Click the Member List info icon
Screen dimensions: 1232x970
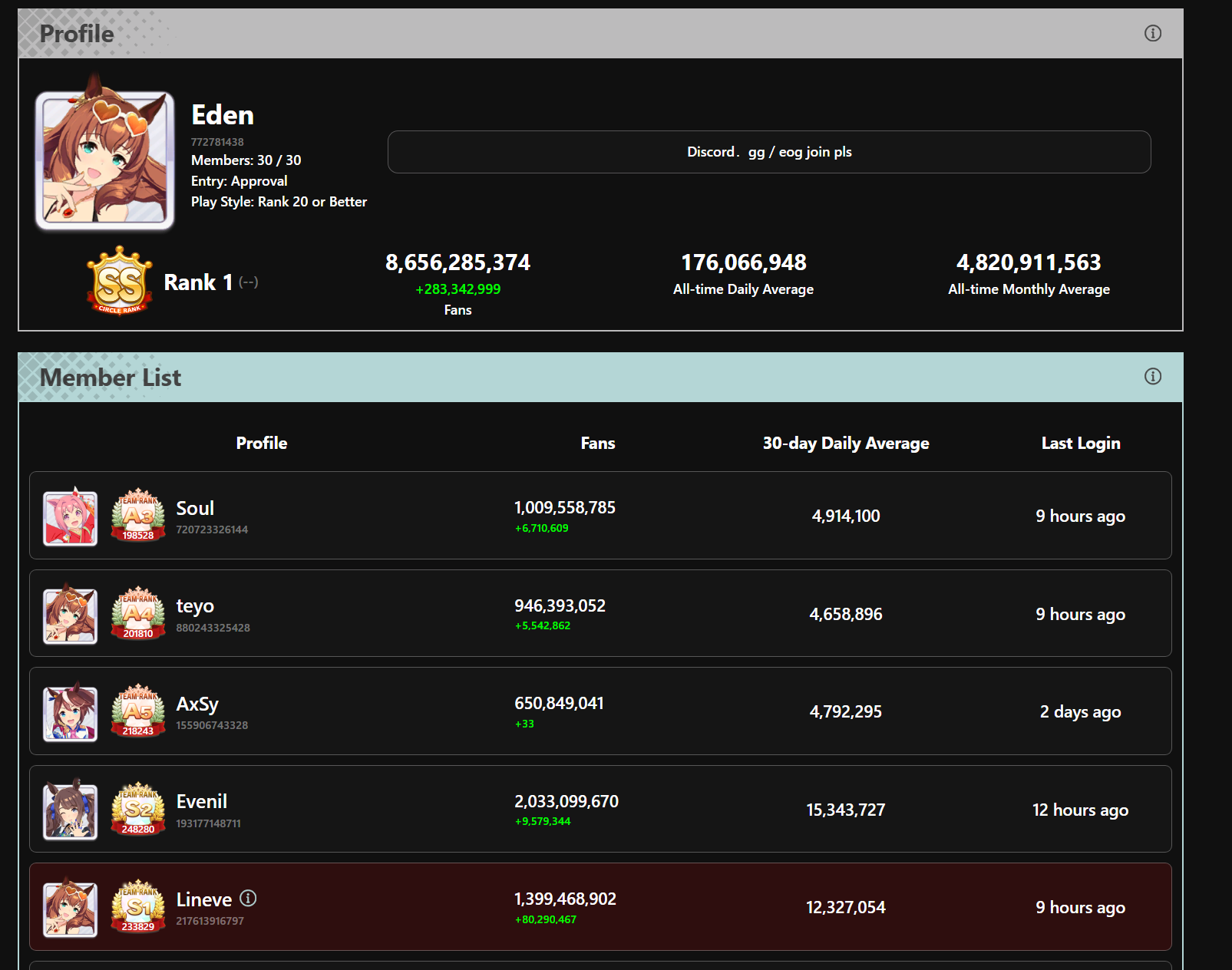(1152, 376)
